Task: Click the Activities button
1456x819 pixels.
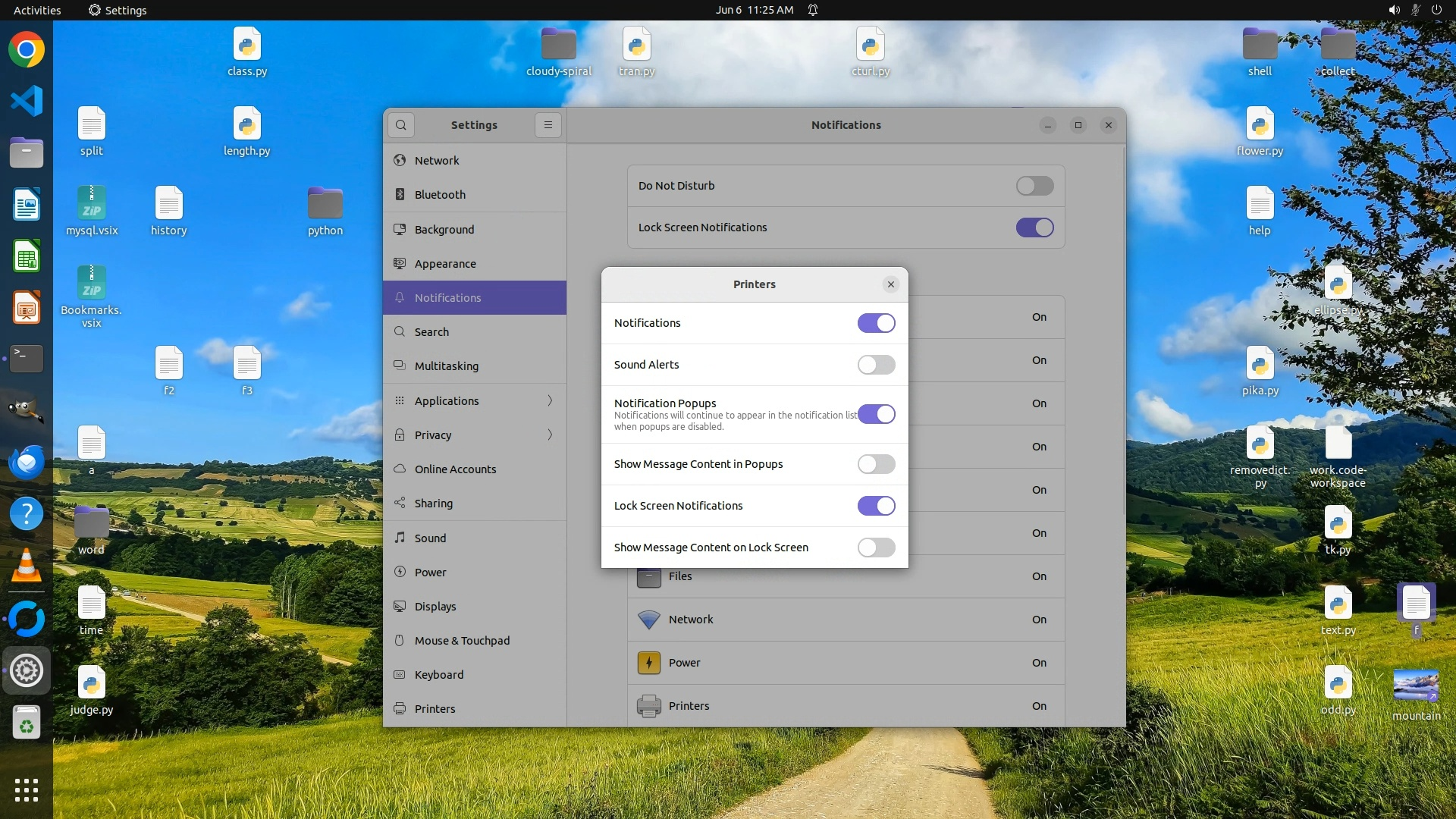Action: point(37,10)
